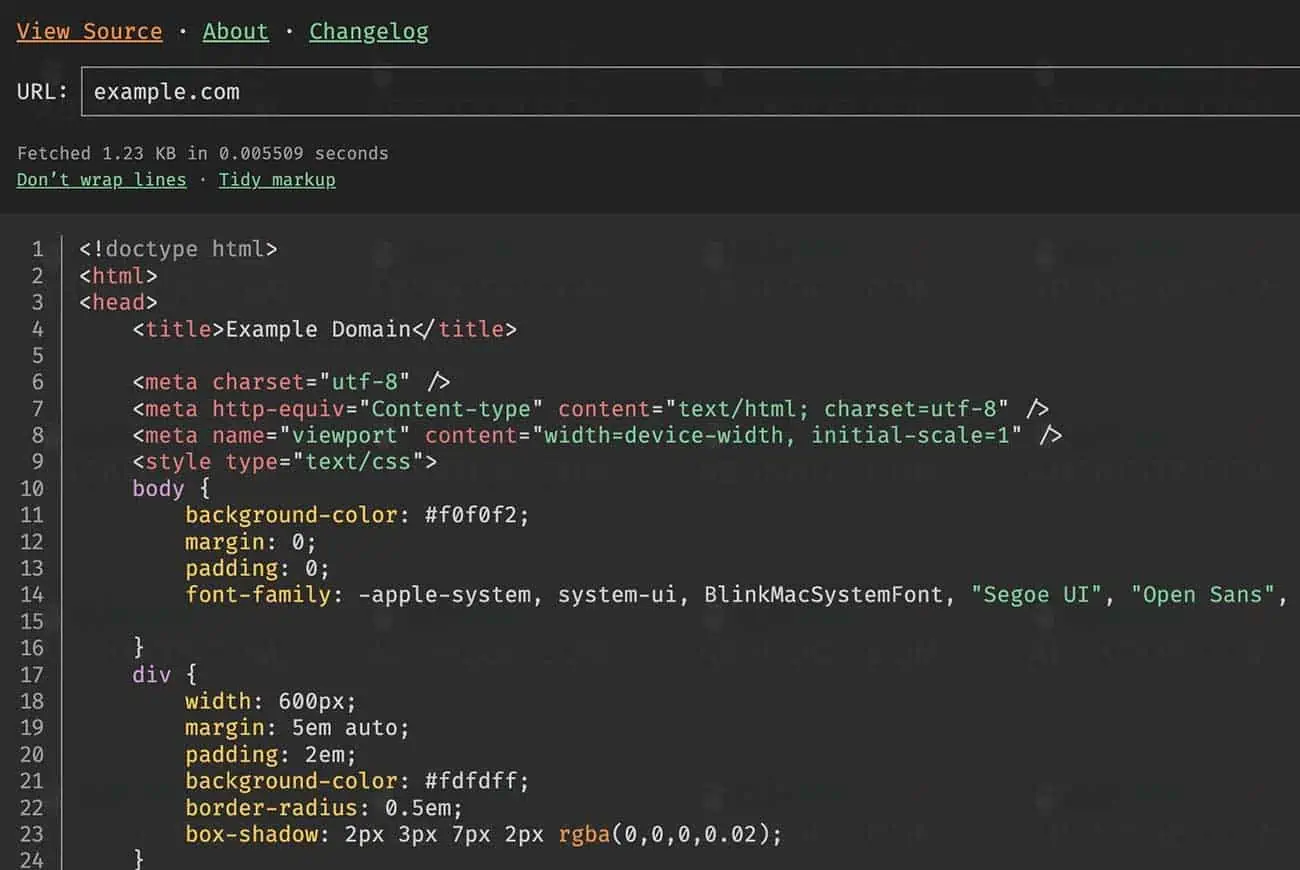Click the URL: label
Image resolution: width=1300 pixels, height=870 pixels.
(x=42, y=92)
